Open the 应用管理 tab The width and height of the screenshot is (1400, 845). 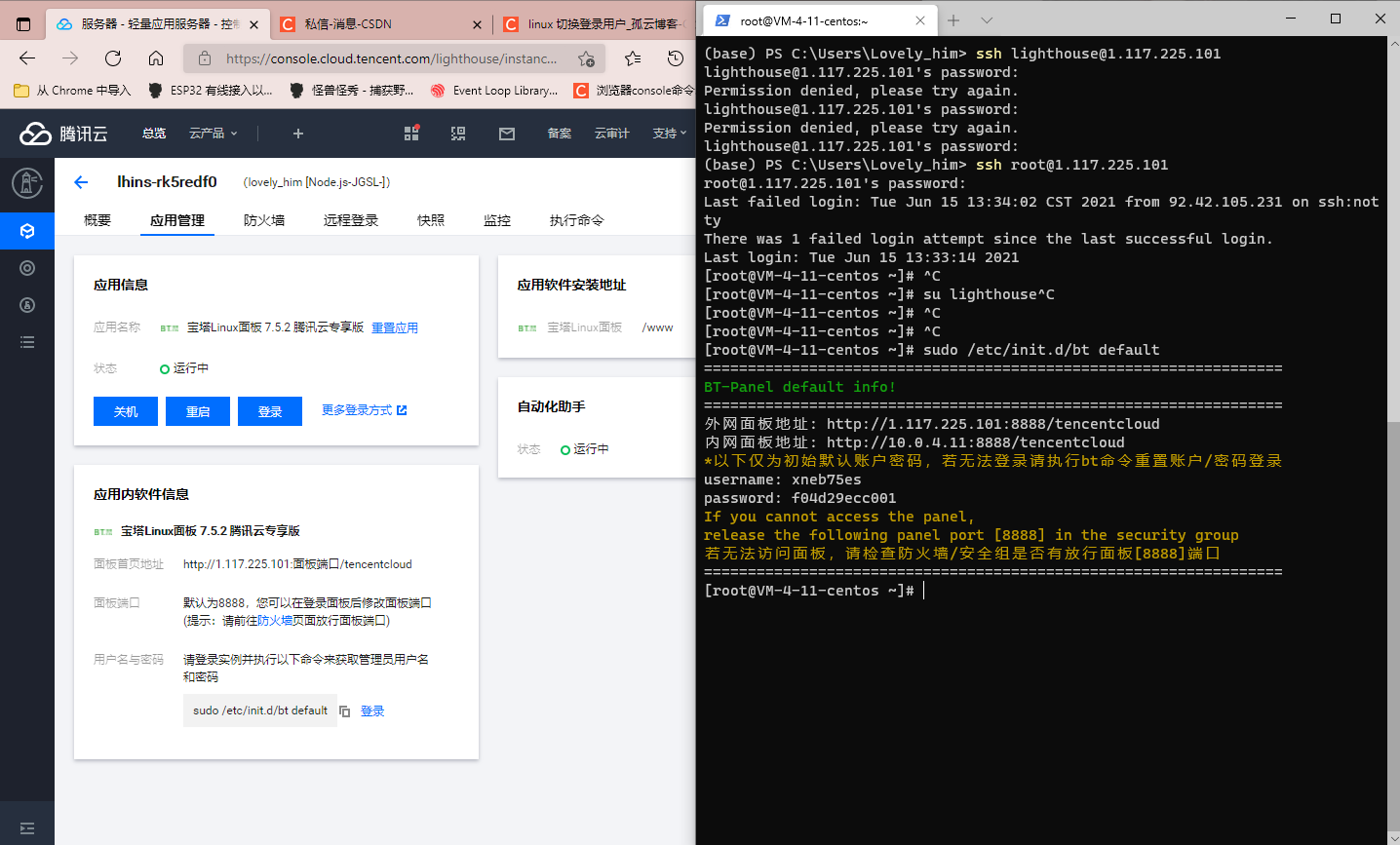click(177, 220)
